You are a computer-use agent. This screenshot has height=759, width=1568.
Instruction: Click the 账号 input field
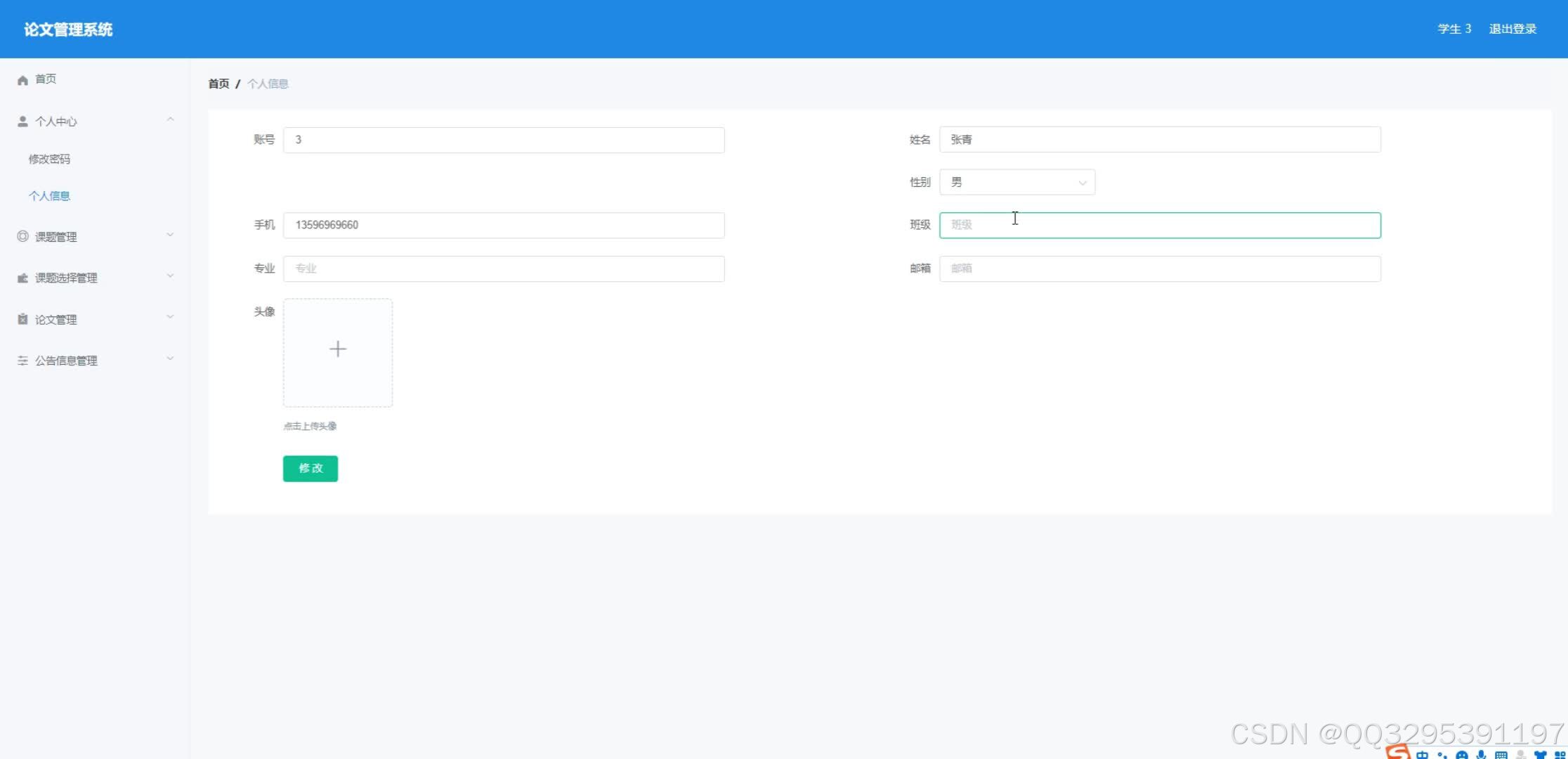tap(504, 140)
